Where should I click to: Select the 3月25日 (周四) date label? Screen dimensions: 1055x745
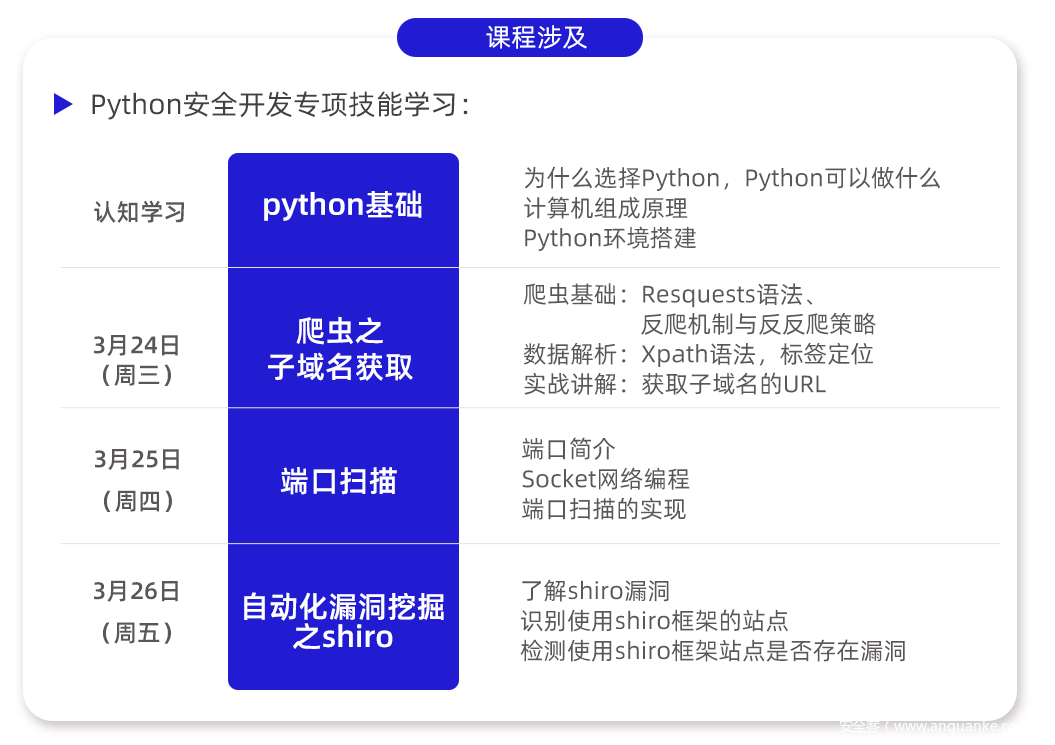[x=138, y=479]
